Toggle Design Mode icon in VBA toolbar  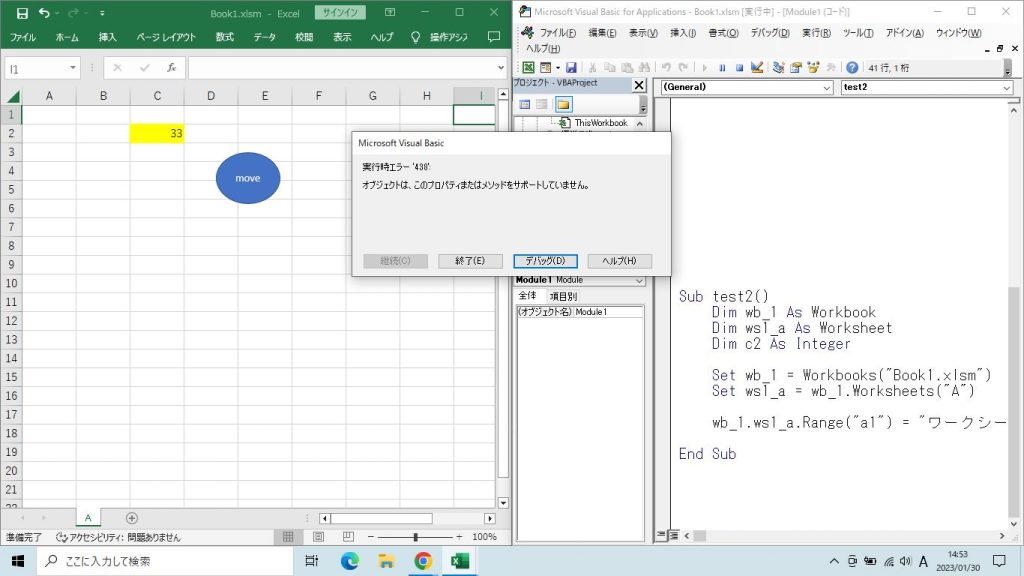point(757,68)
